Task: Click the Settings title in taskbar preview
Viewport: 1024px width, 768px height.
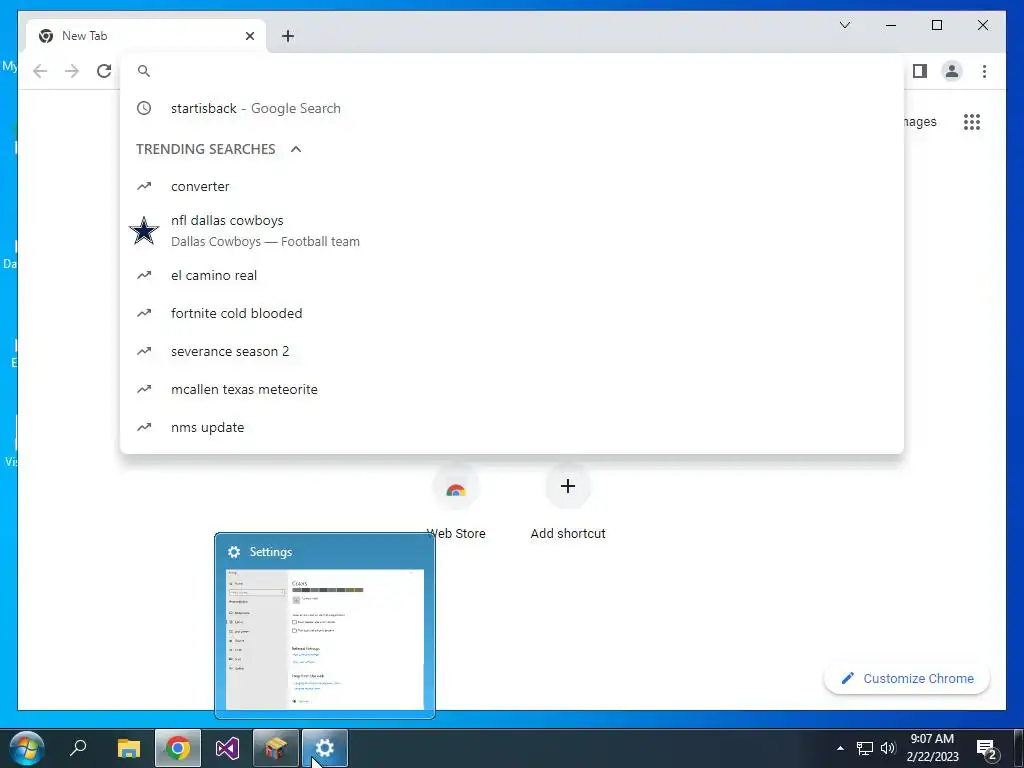Action: coord(270,552)
